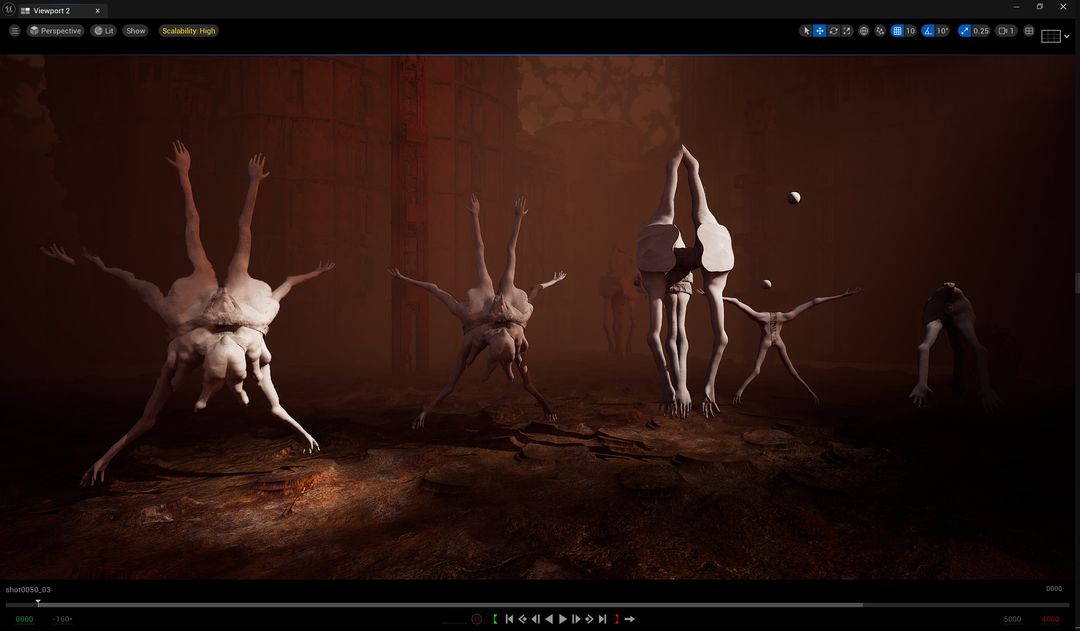Open the Perspective view type dropdown

coord(55,31)
